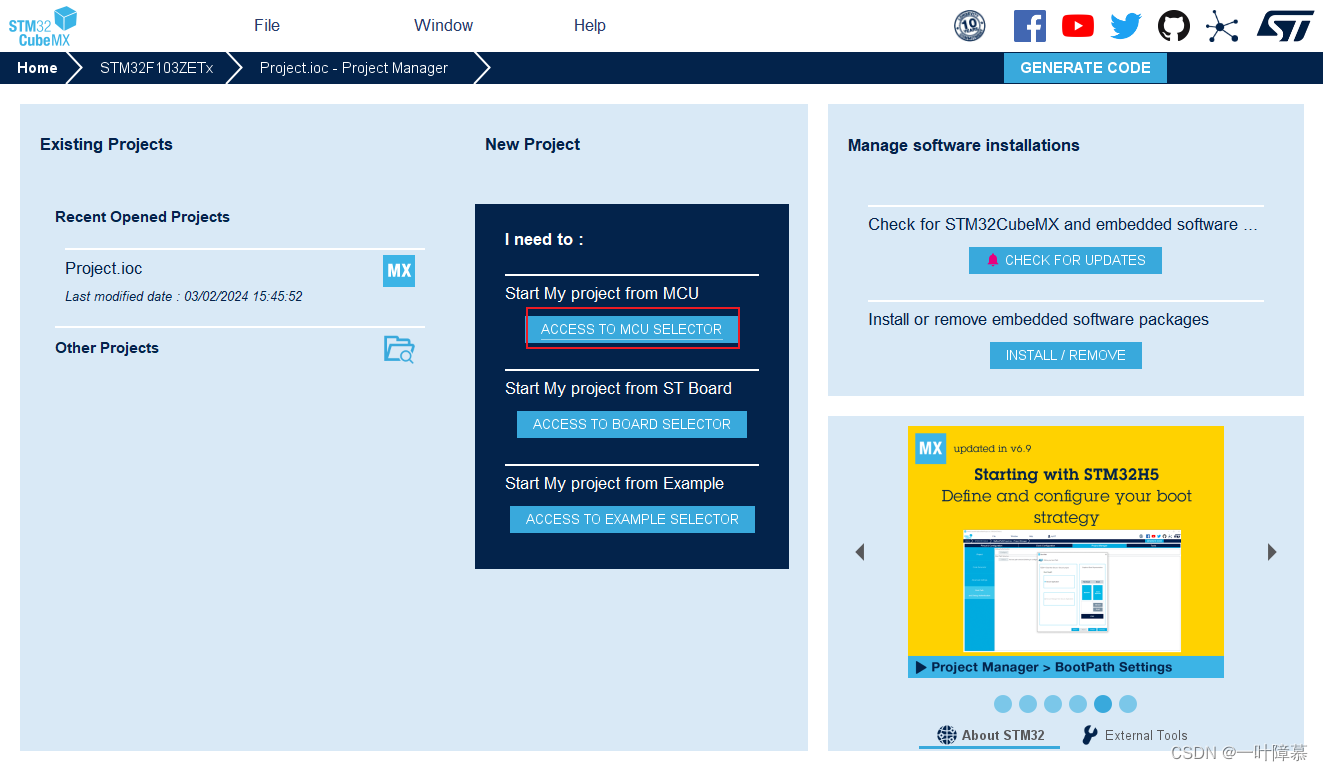Image resolution: width=1323 pixels, height=771 pixels.
Task: Switch to External Tools tab
Action: pyautogui.click(x=1135, y=735)
